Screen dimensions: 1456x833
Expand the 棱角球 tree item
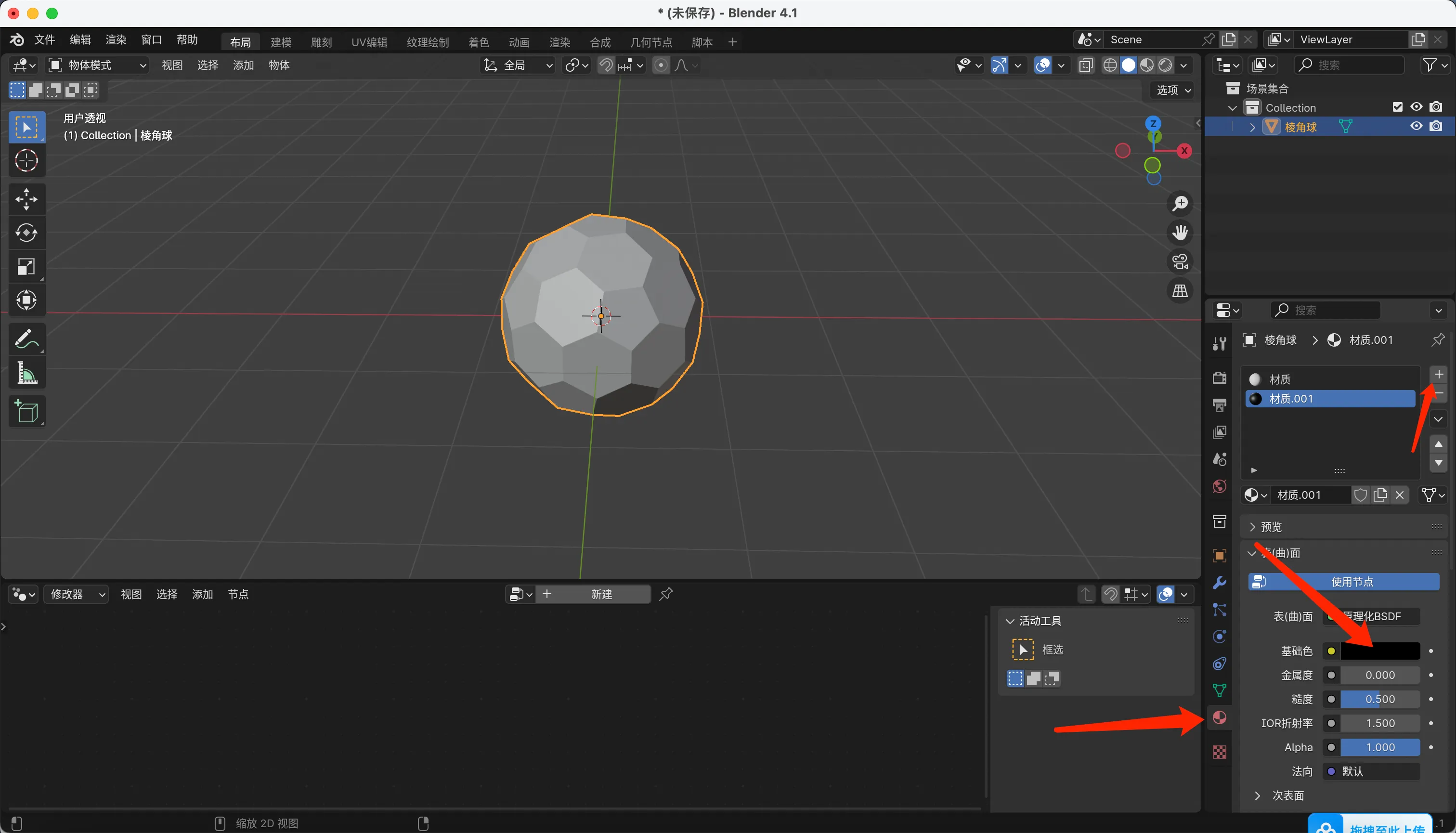tap(1252, 127)
